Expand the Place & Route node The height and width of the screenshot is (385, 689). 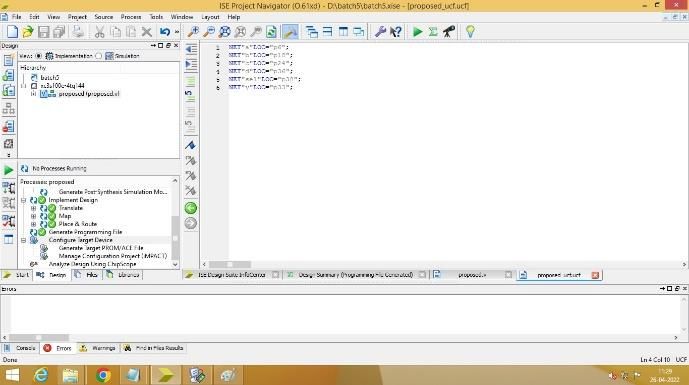point(33,224)
